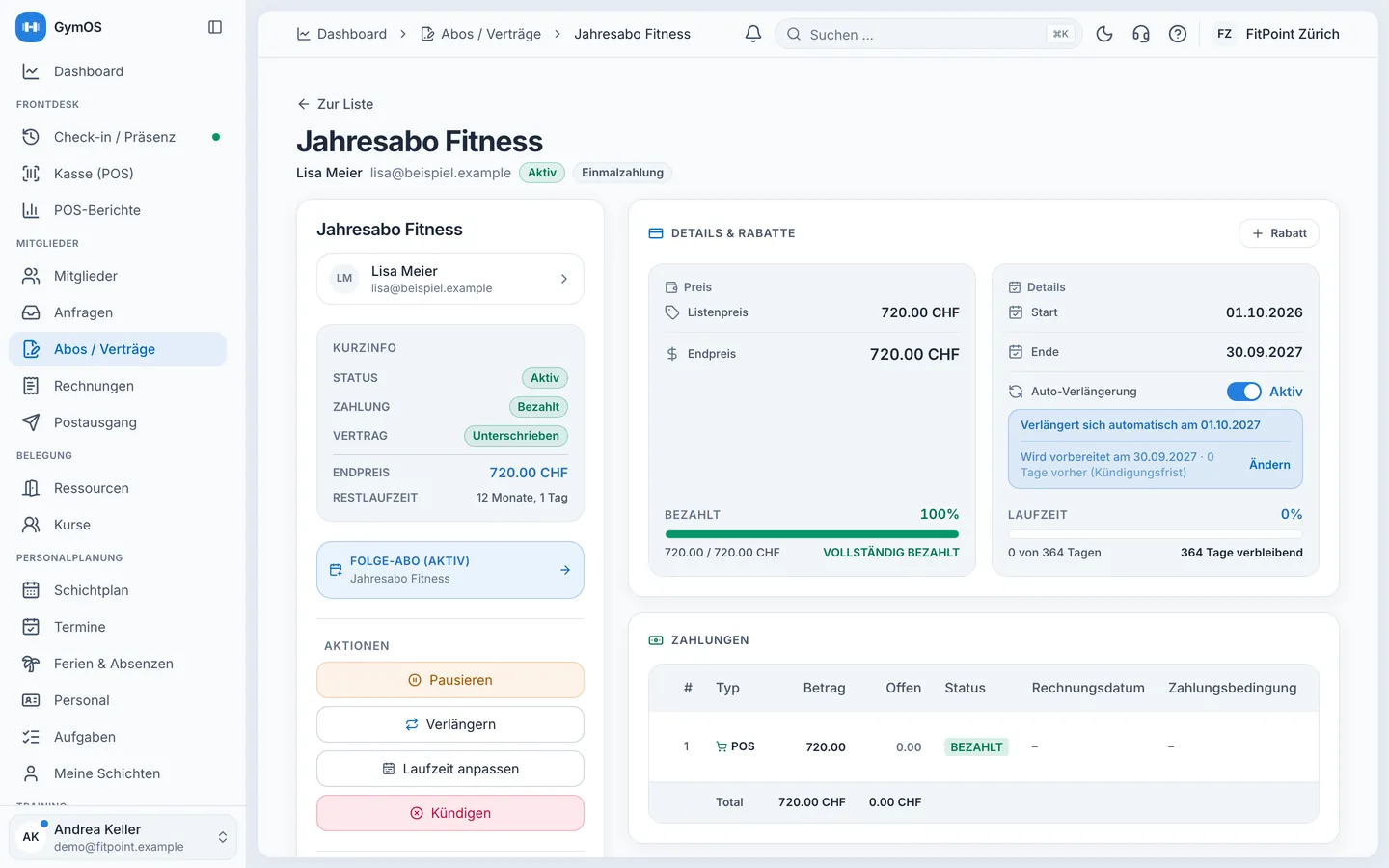The width and height of the screenshot is (1389, 868).
Task: Click the Check-in / Präsenz history icon
Action: (31, 137)
